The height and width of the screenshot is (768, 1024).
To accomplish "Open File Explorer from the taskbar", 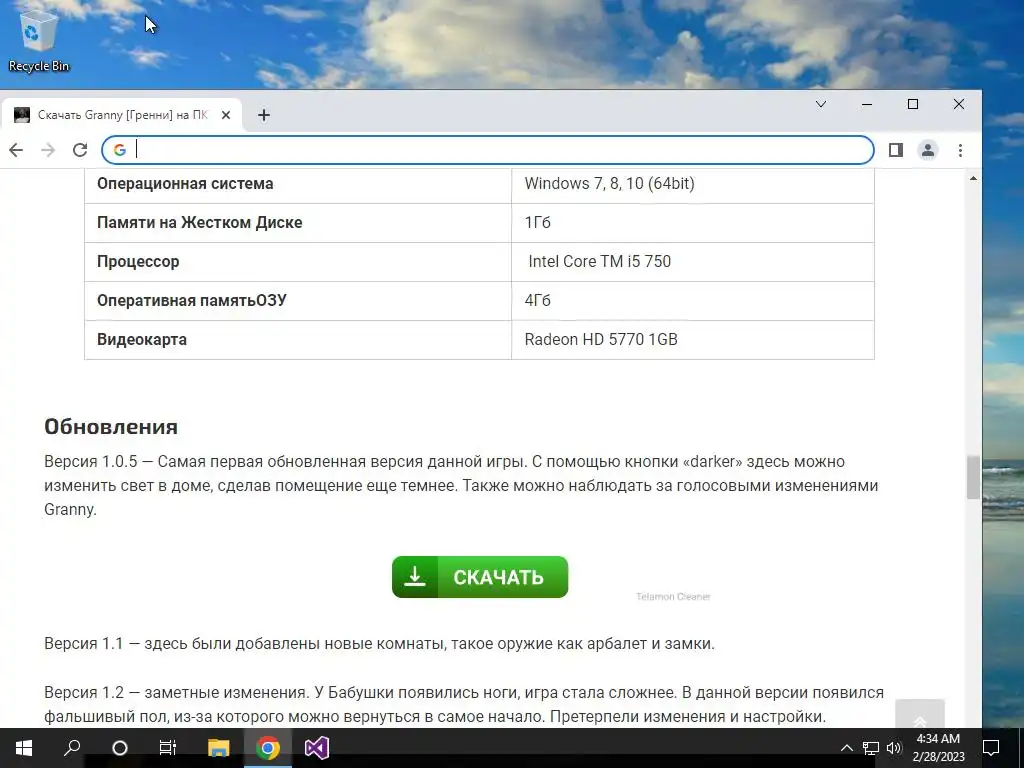I will 218,748.
